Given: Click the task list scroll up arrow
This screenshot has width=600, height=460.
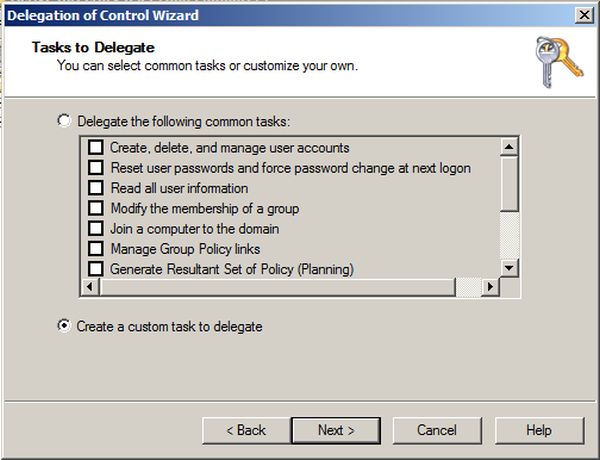Looking at the screenshot, I should [x=509, y=147].
